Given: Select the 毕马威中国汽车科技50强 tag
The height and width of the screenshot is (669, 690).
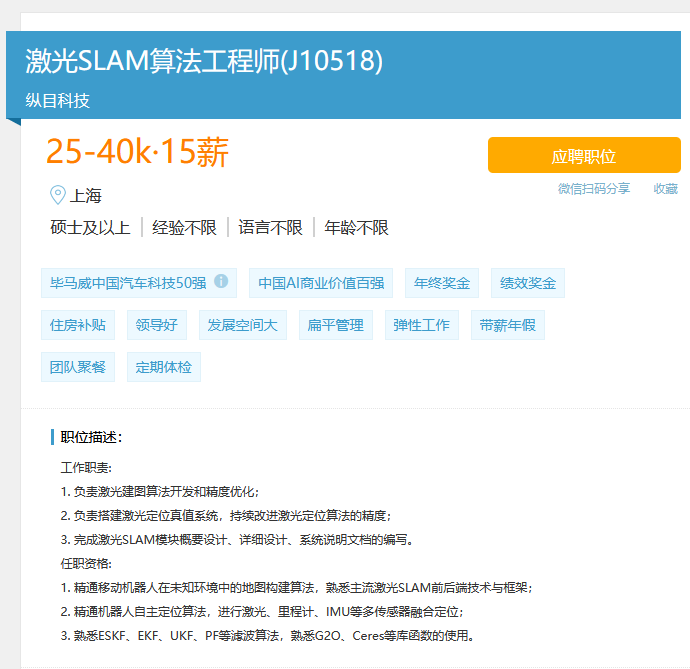Looking at the screenshot, I should [x=139, y=283].
